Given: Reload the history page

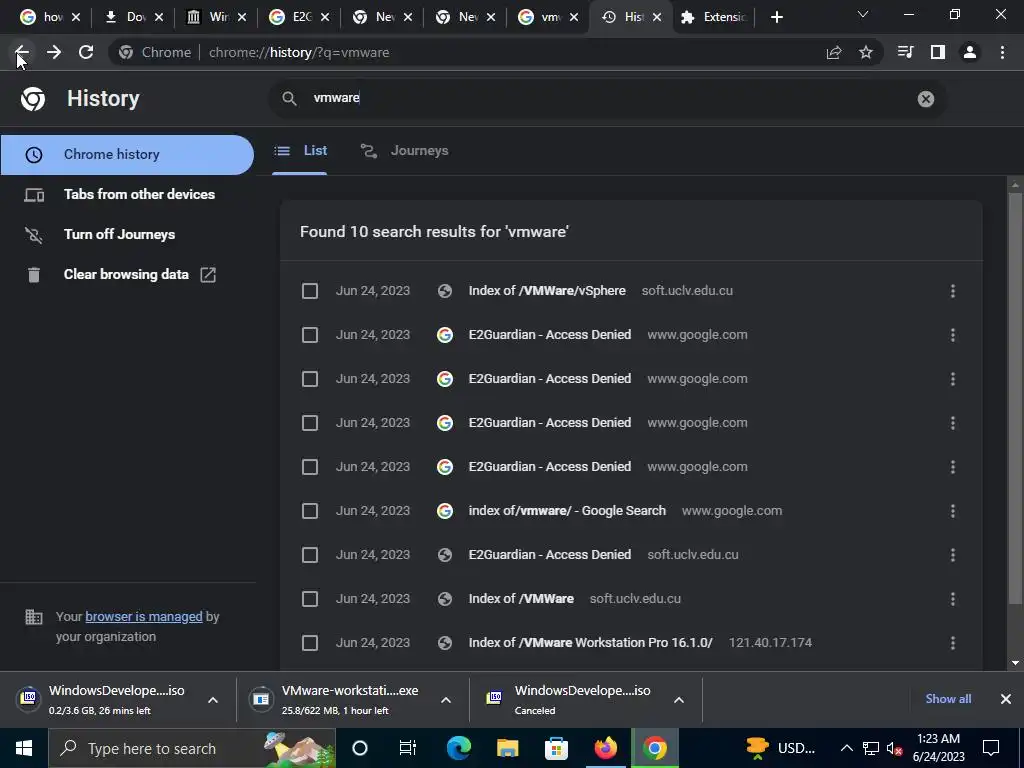Looking at the screenshot, I should point(86,52).
